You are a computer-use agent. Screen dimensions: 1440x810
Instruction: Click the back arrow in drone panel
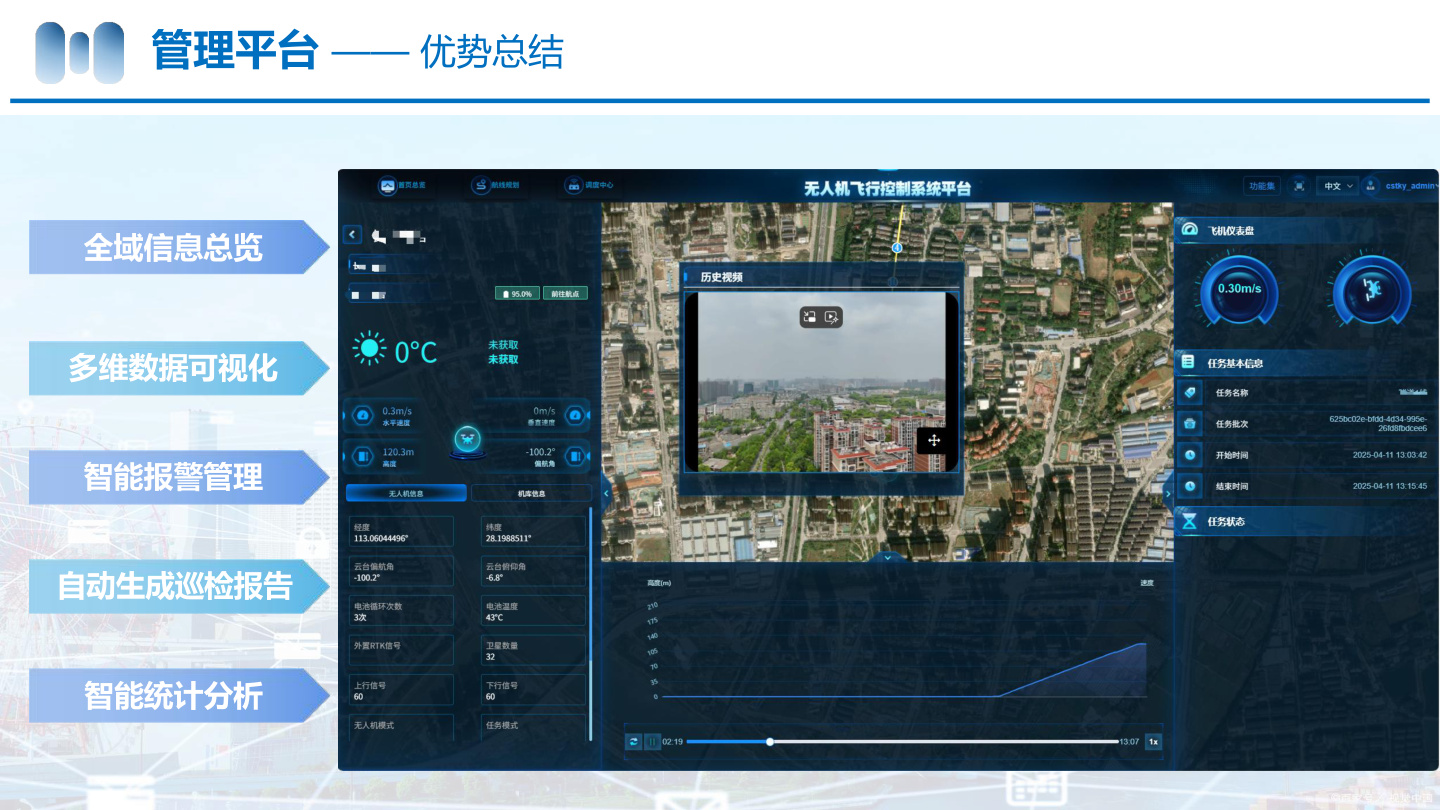[352, 234]
